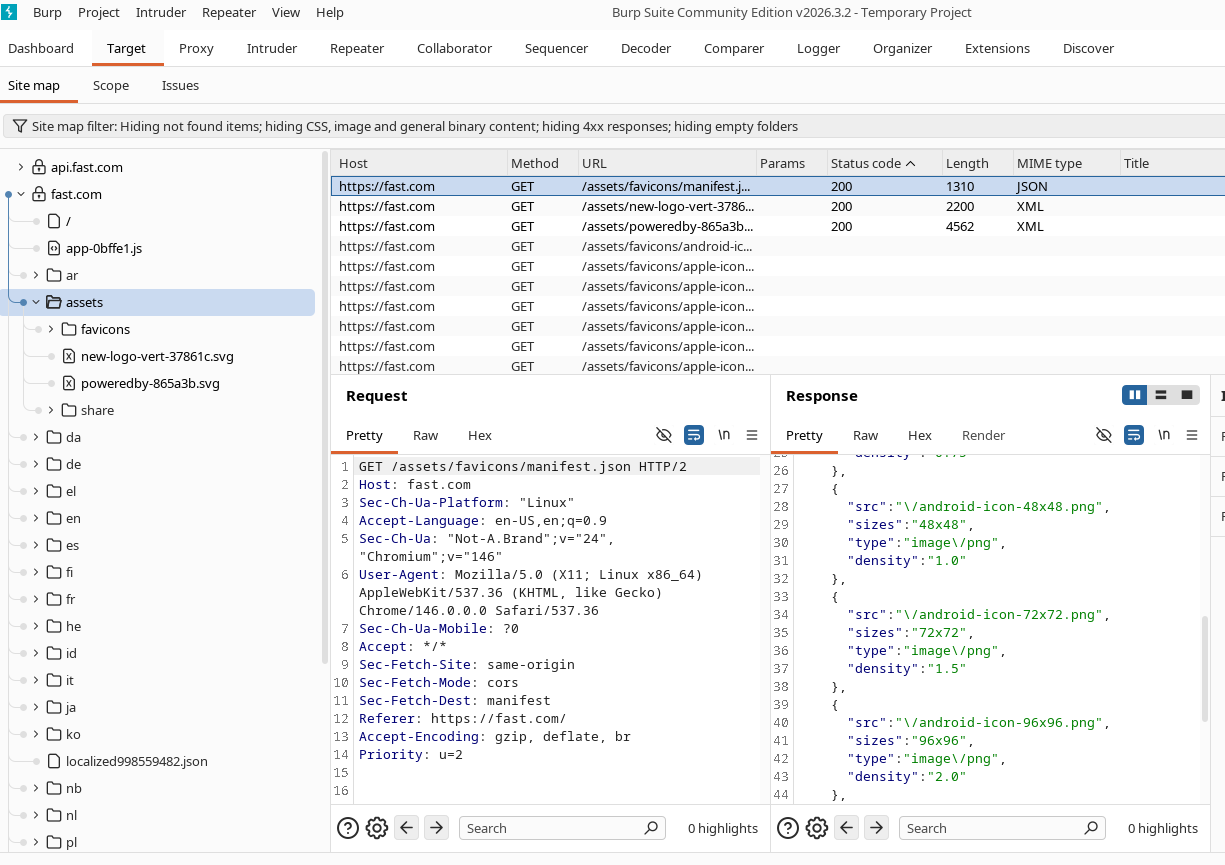Switch to the top/bottom stacked layout button
Image resolution: width=1225 pixels, height=865 pixels.
coord(1161,395)
